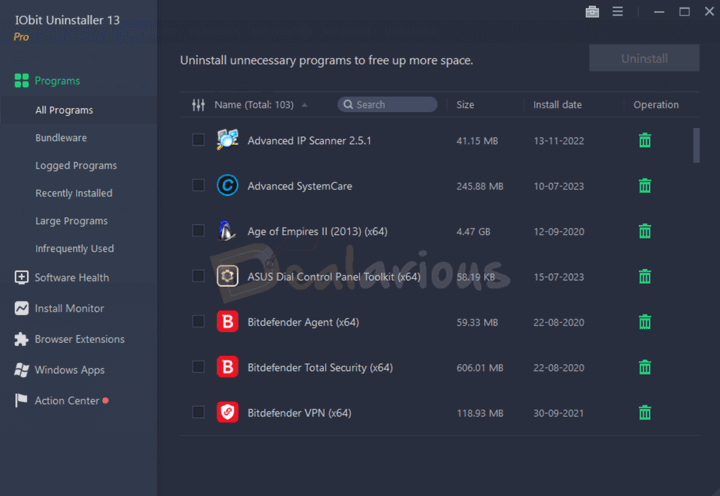The height and width of the screenshot is (496, 720).
Task: Click trash icon for Advanced IP Scanner 2.5.1
Action: (645, 140)
